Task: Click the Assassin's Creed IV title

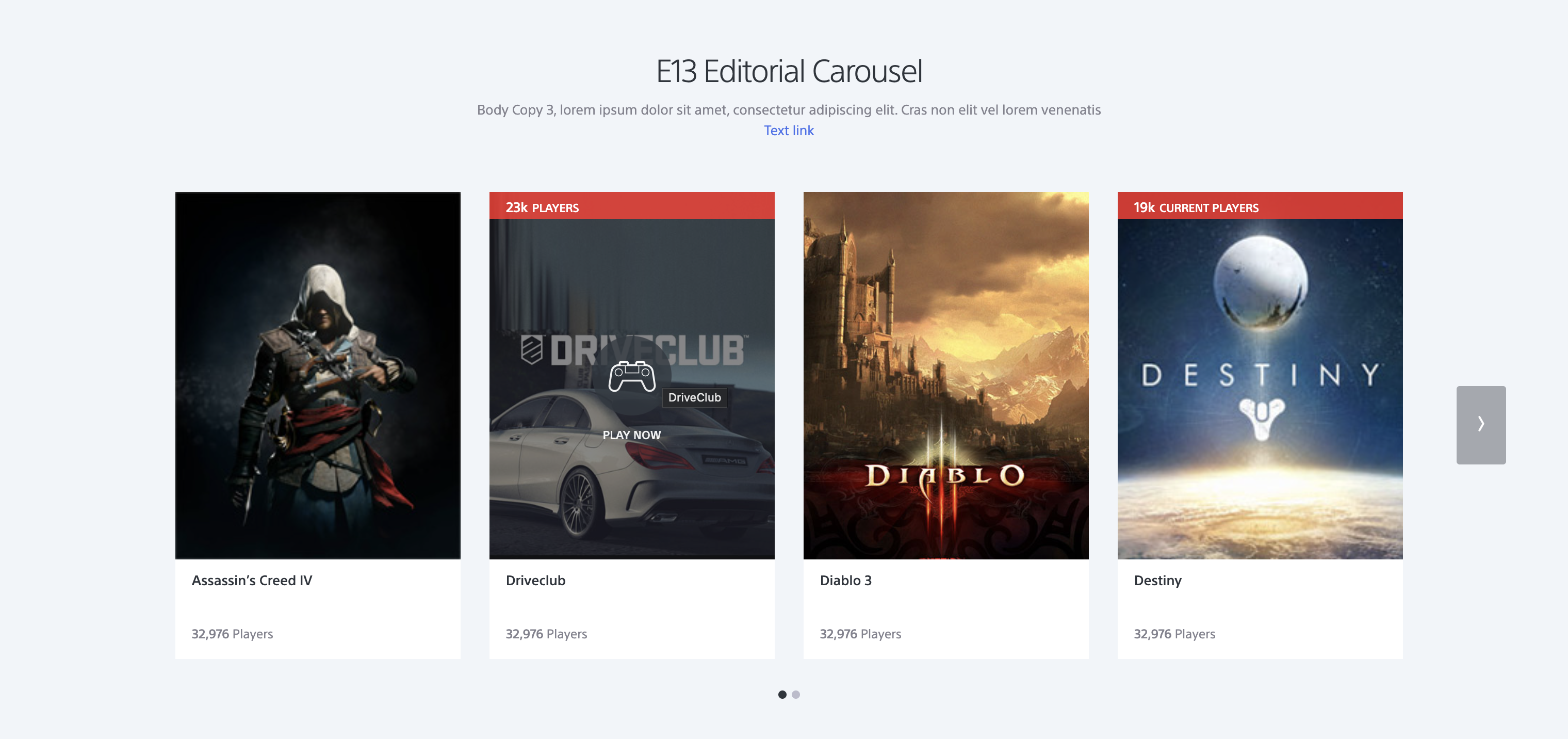Action: [251, 580]
